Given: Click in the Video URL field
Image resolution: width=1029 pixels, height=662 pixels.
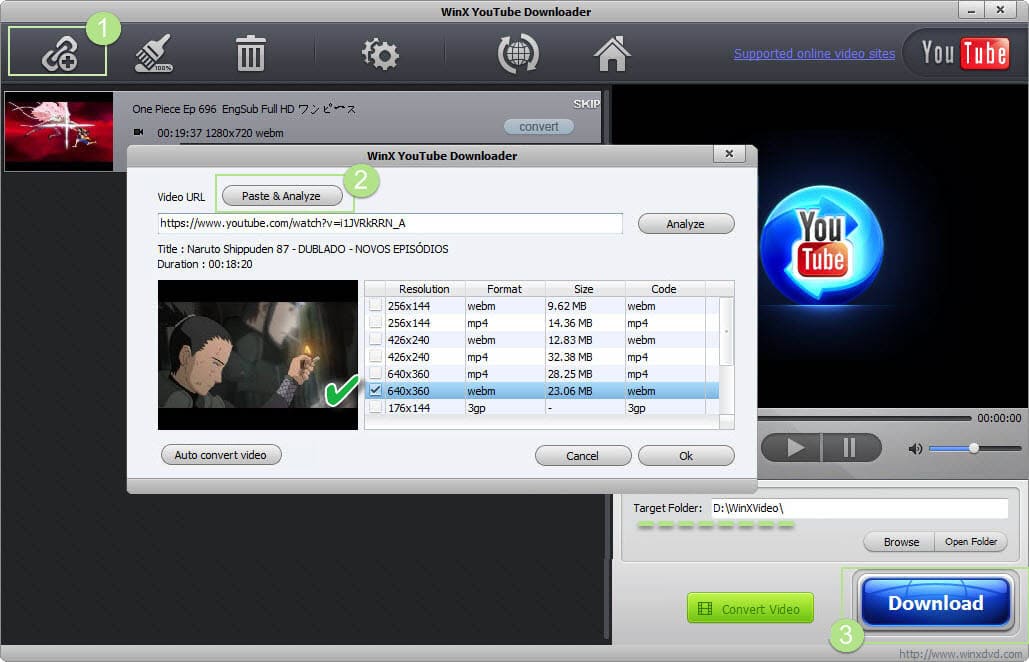Looking at the screenshot, I should point(390,223).
